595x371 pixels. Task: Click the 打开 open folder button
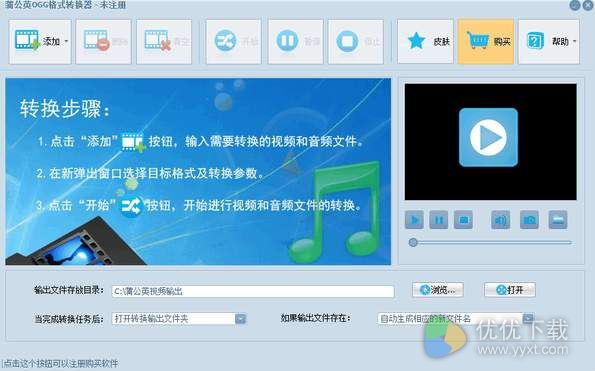tap(510, 290)
